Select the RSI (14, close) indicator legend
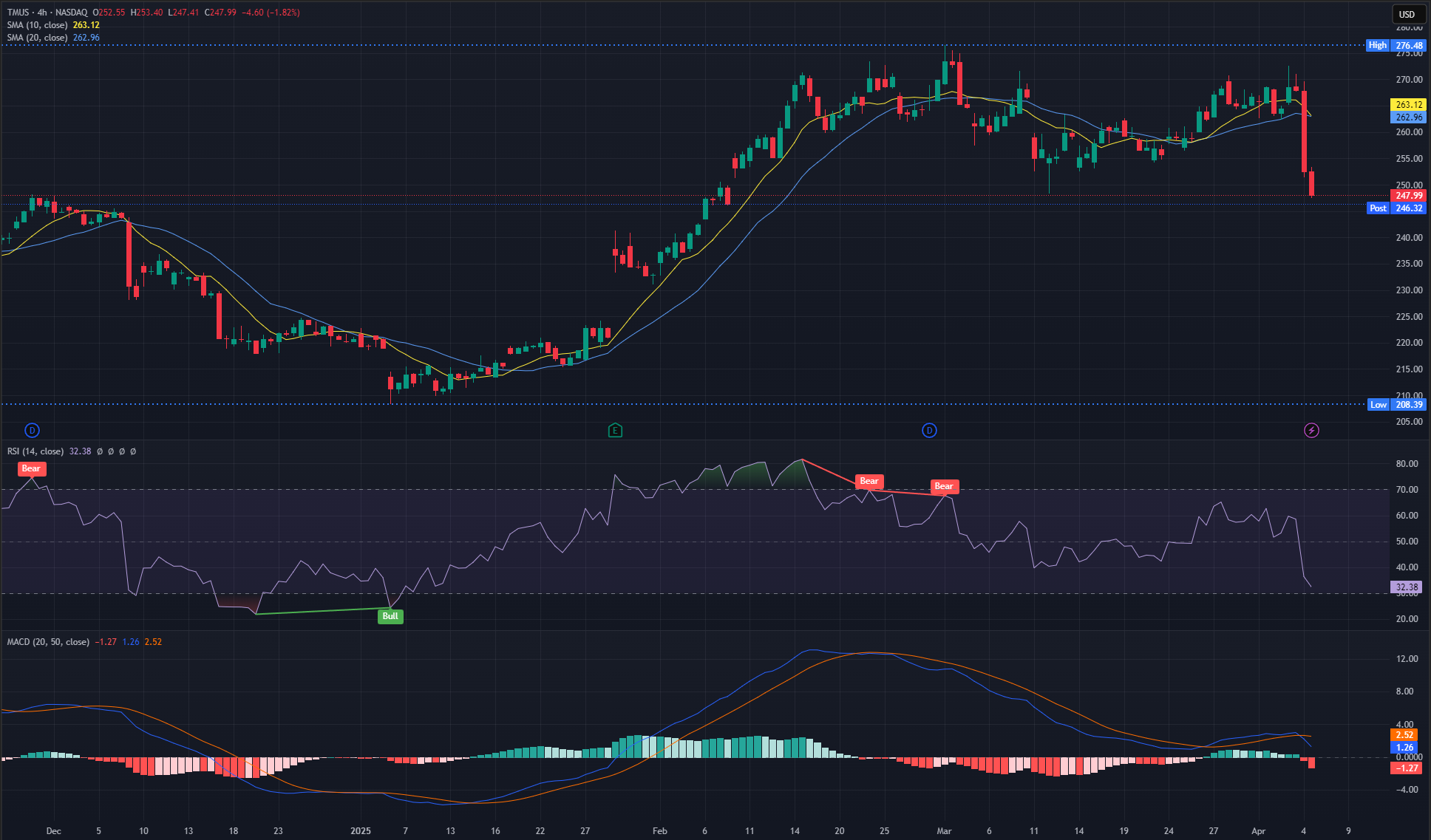This screenshot has width=1431, height=840. [x=35, y=451]
